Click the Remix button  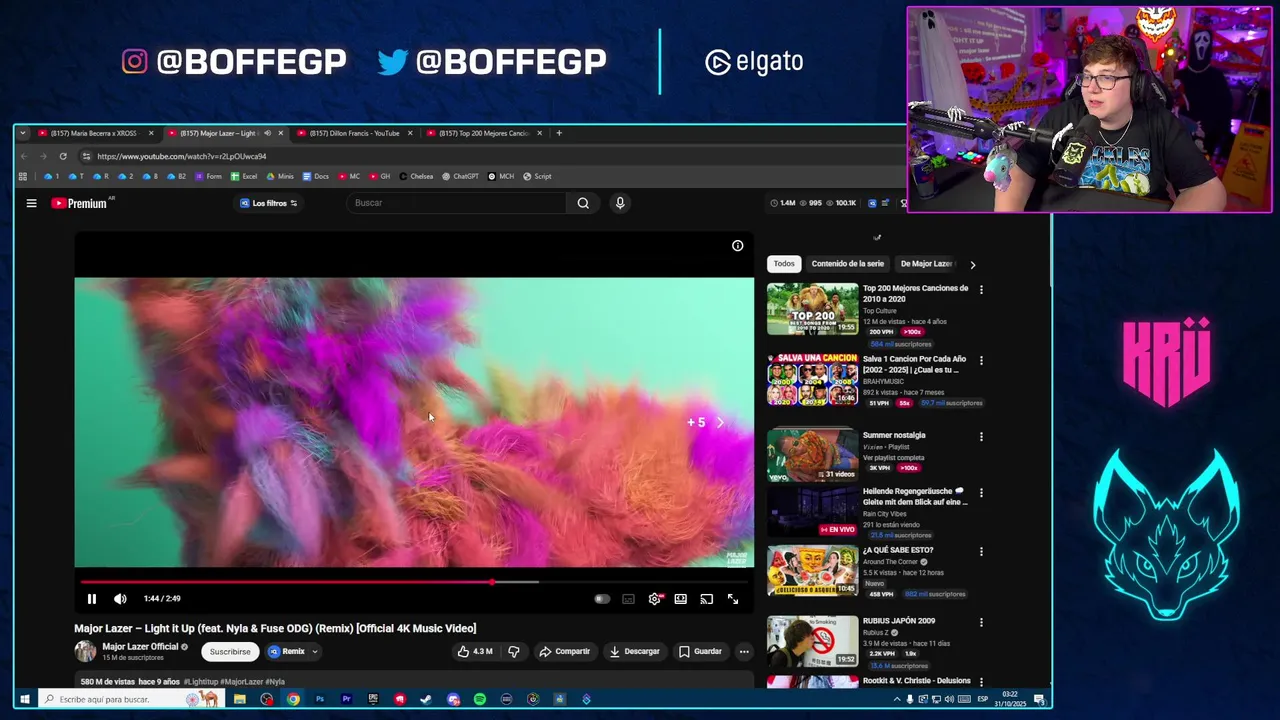click(x=286, y=651)
